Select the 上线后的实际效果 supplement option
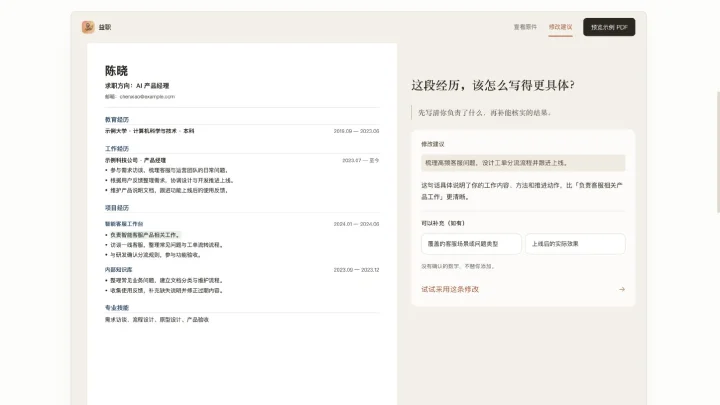The width and height of the screenshot is (720, 405). pyautogui.click(x=575, y=244)
